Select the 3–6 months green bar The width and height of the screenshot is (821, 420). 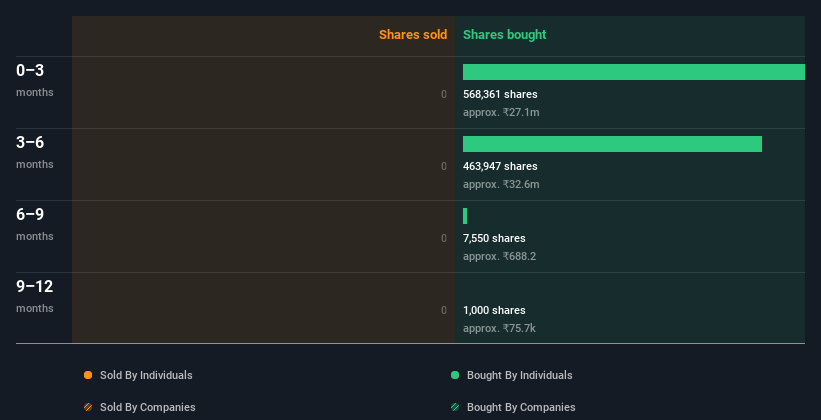point(612,144)
